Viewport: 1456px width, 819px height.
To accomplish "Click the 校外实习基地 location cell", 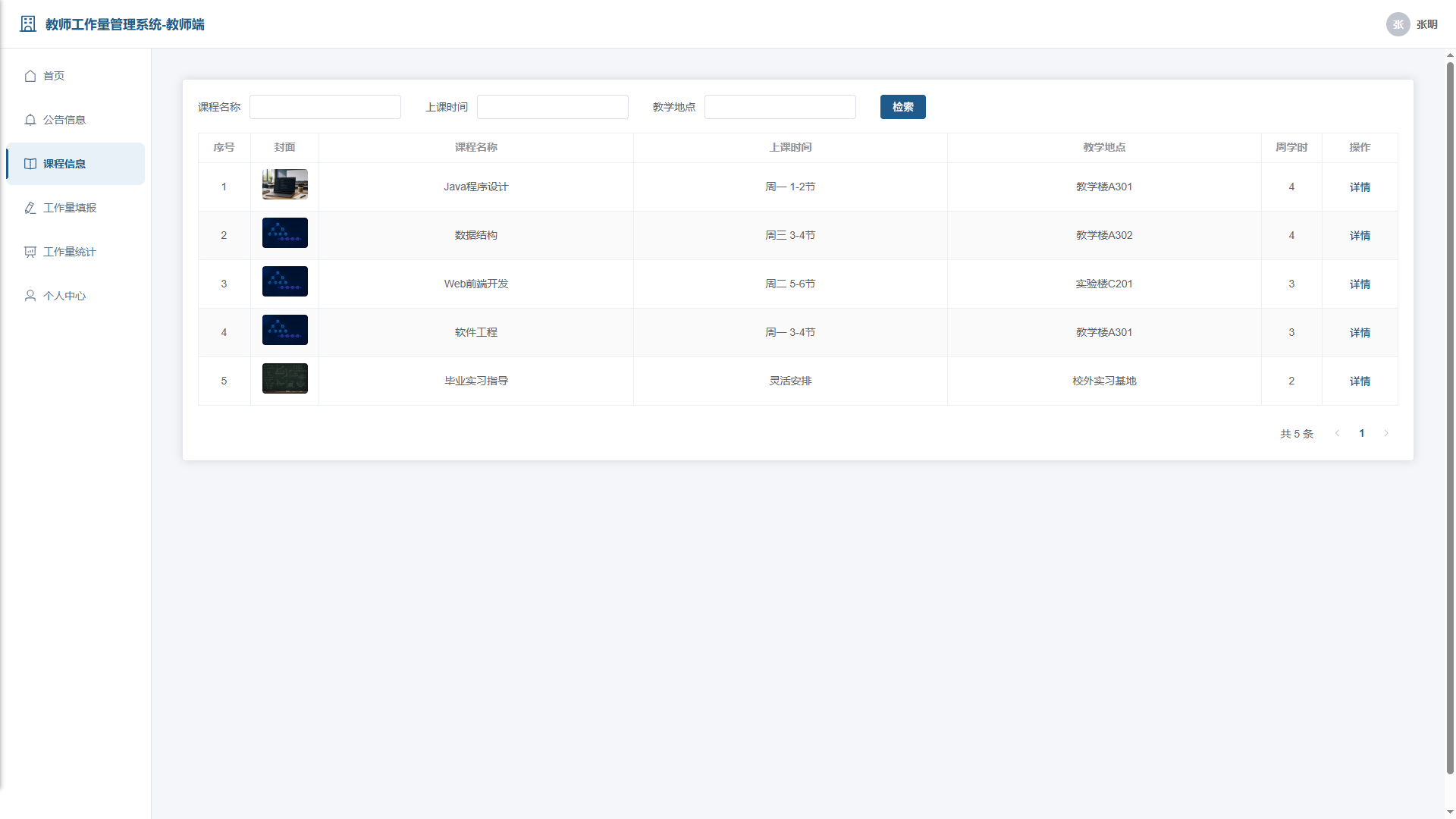I will [1104, 381].
